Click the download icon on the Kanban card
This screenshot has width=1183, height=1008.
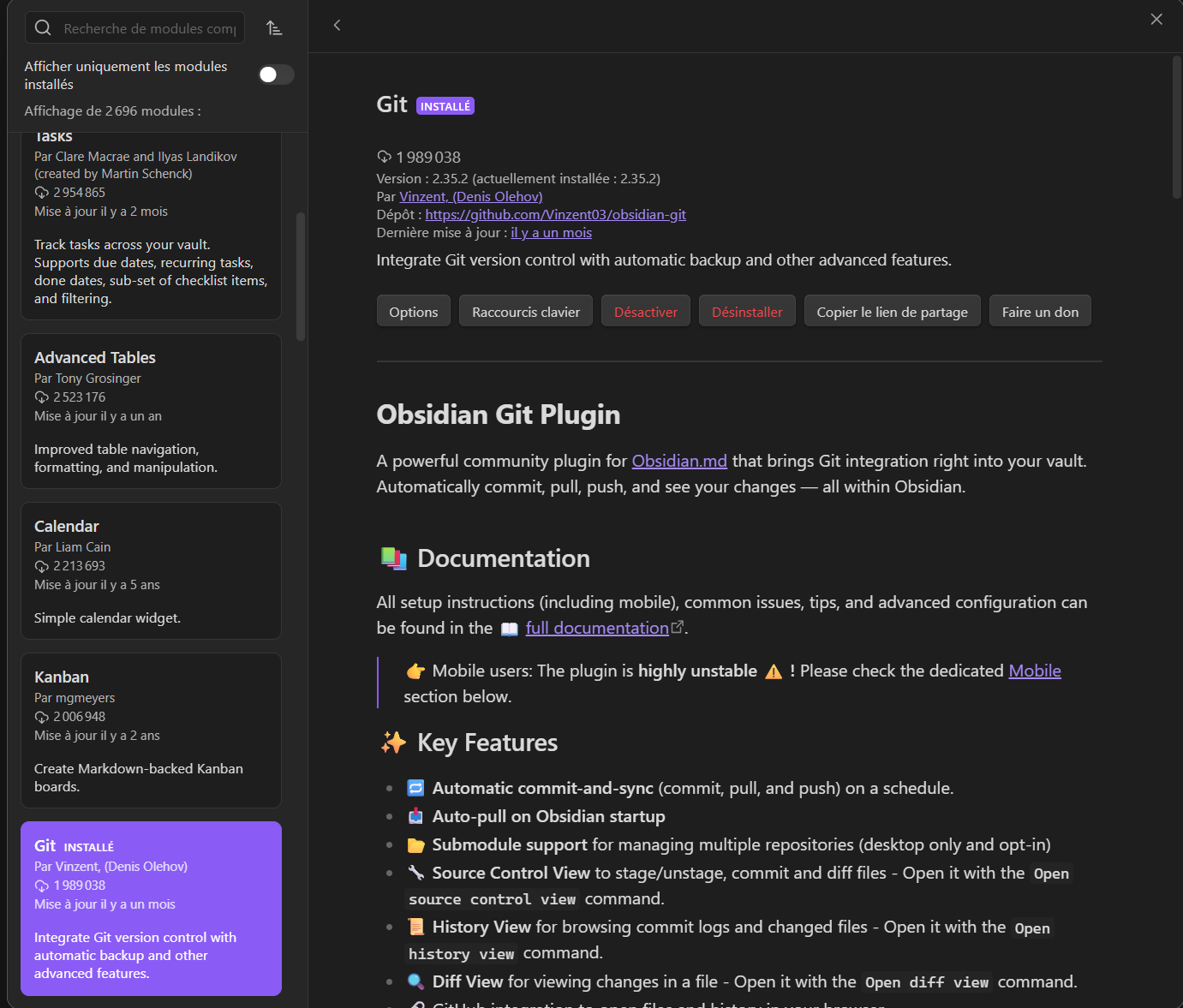click(41, 716)
